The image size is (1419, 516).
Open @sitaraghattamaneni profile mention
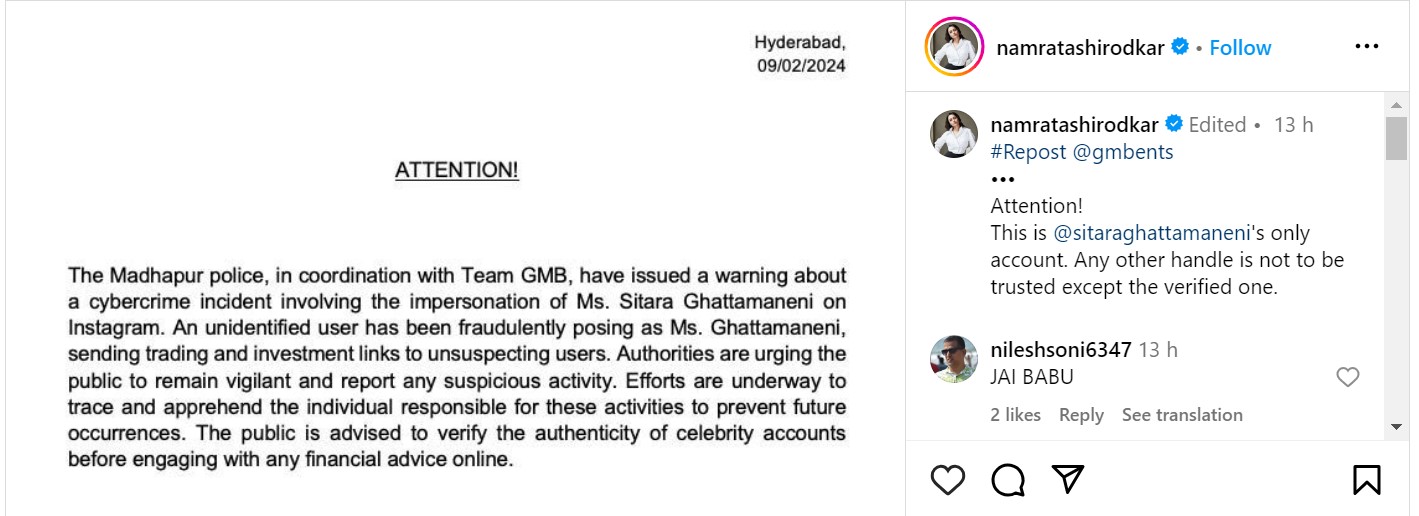click(x=1152, y=233)
